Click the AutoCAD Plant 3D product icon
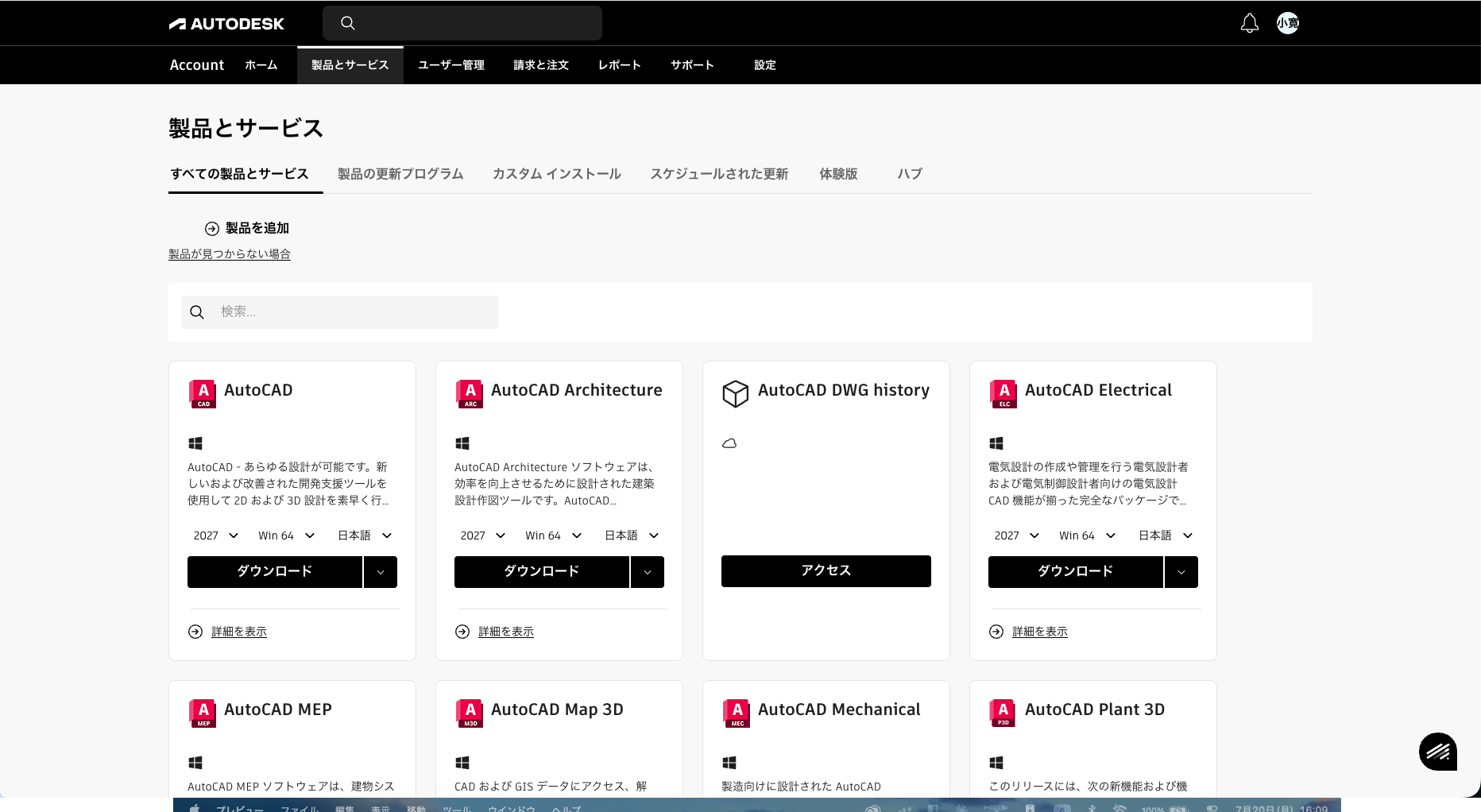The width and height of the screenshot is (1481, 812). coord(1003,713)
